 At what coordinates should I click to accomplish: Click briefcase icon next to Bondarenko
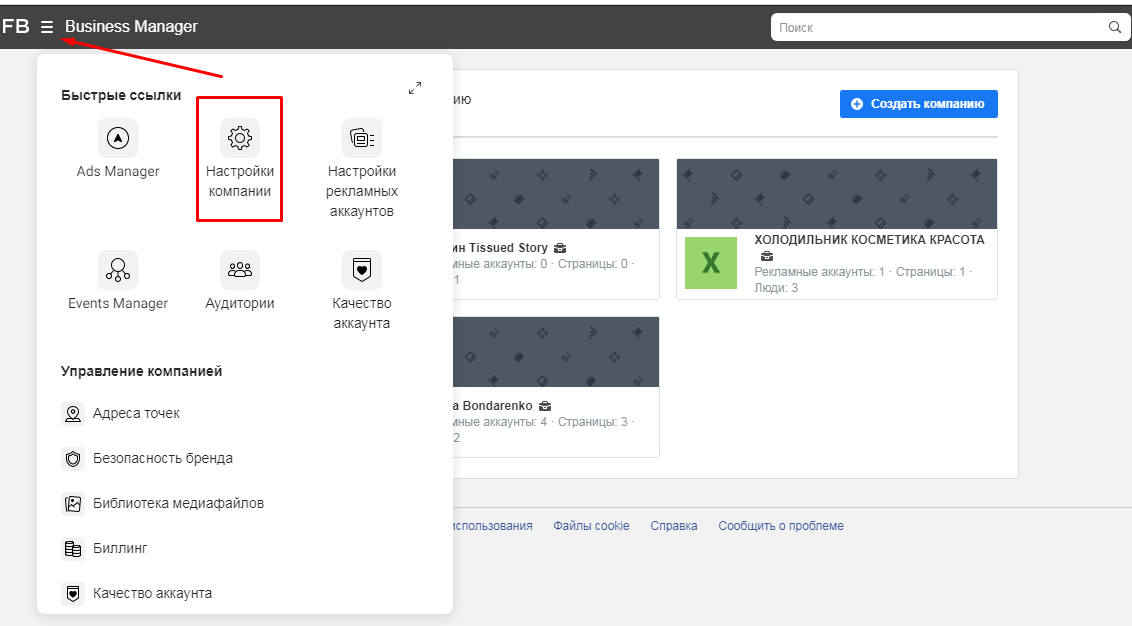[x=545, y=407]
